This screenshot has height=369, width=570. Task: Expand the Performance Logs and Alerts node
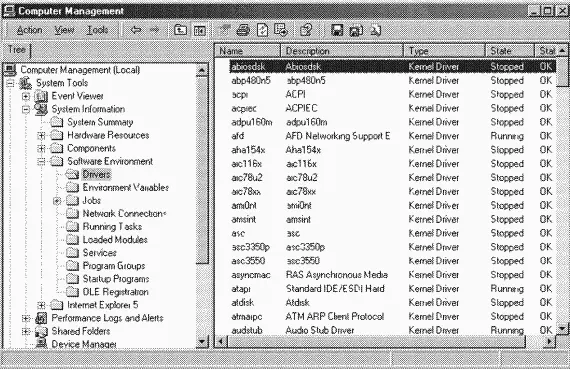26,319
